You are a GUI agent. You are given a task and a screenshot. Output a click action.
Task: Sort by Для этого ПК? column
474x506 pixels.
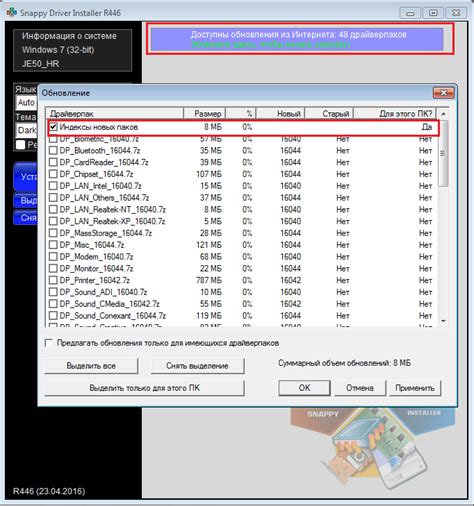coord(395,114)
